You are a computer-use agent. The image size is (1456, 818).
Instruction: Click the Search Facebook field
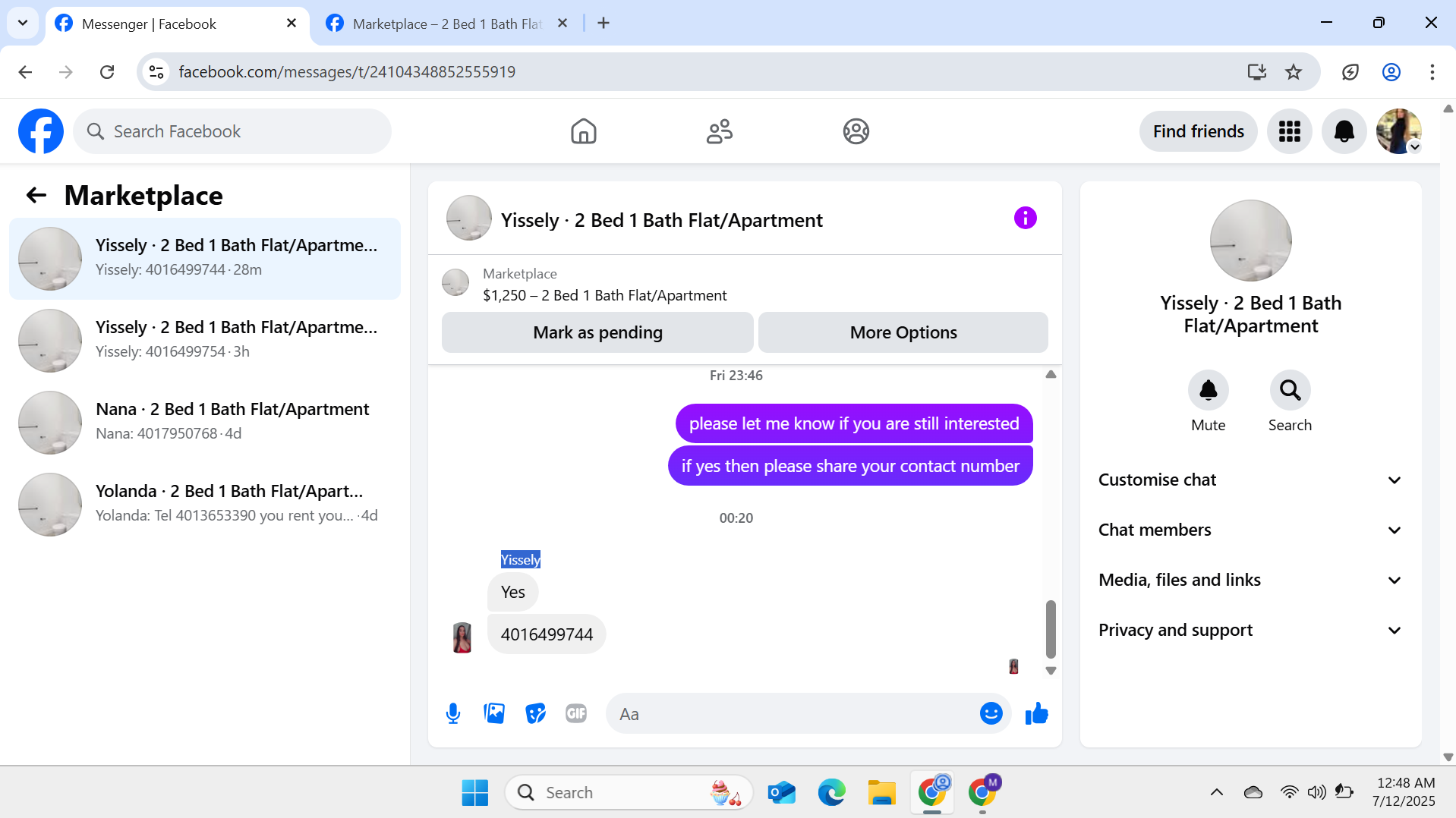[232, 131]
